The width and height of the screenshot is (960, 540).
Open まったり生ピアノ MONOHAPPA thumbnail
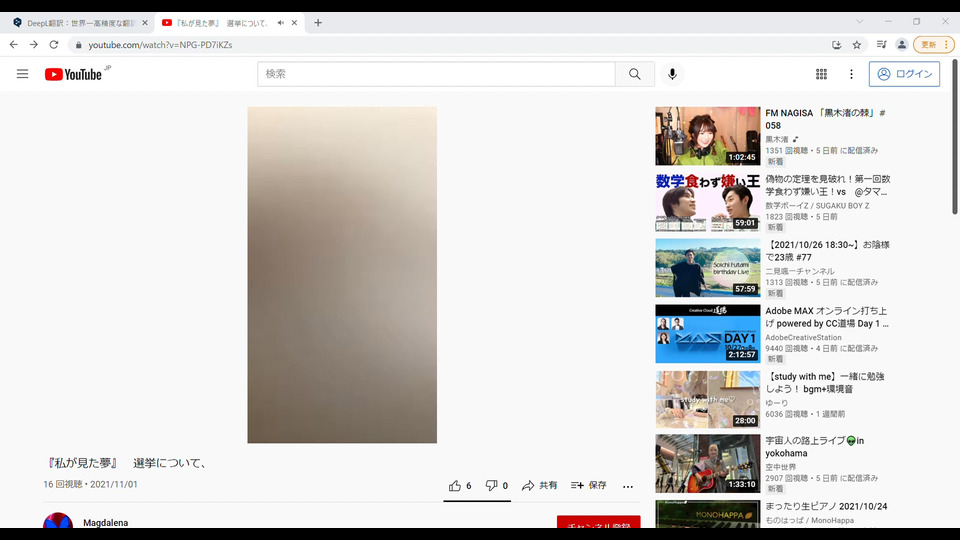click(x=708, y=514)
